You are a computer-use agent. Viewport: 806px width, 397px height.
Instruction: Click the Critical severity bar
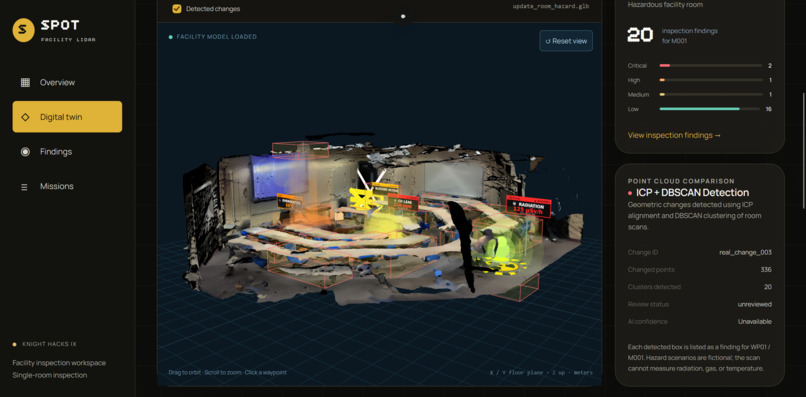pyautogui.click(x=710, y=66)
